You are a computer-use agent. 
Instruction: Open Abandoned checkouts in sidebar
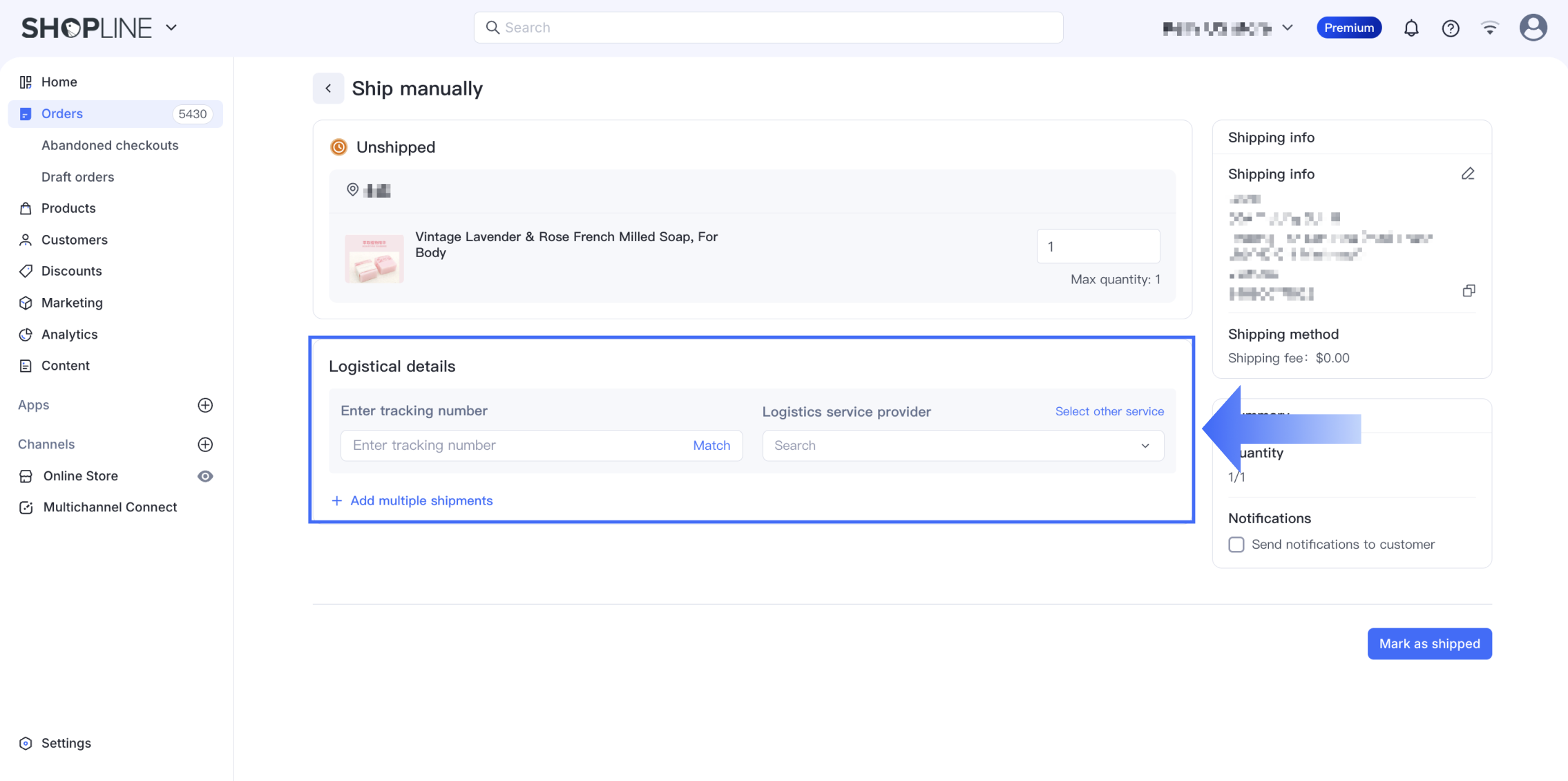point(110,145)
